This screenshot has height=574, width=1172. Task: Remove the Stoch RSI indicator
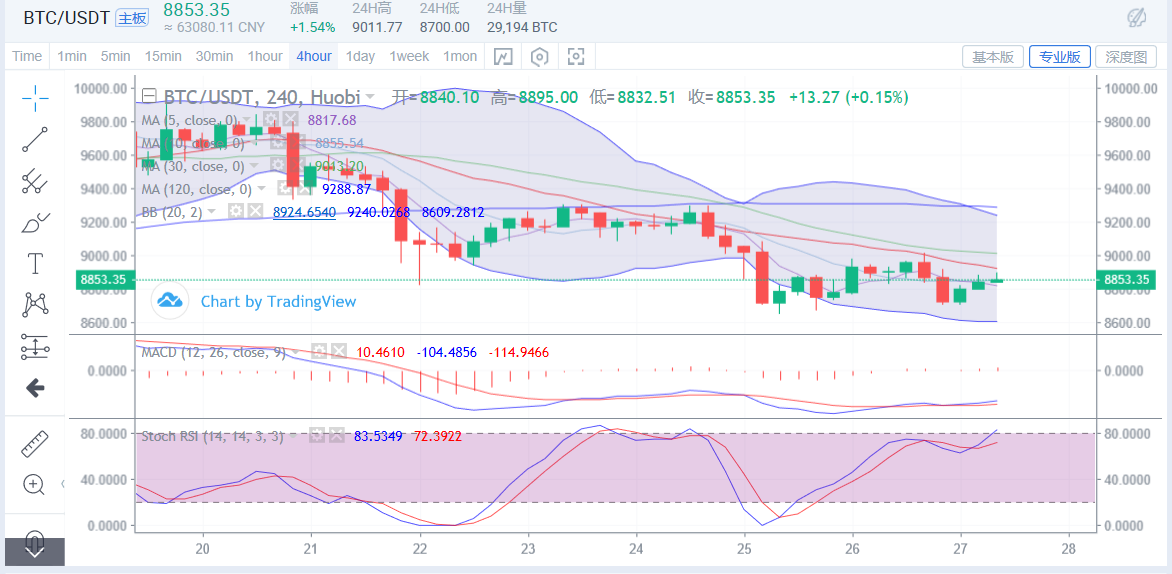[x=336, y=436]
